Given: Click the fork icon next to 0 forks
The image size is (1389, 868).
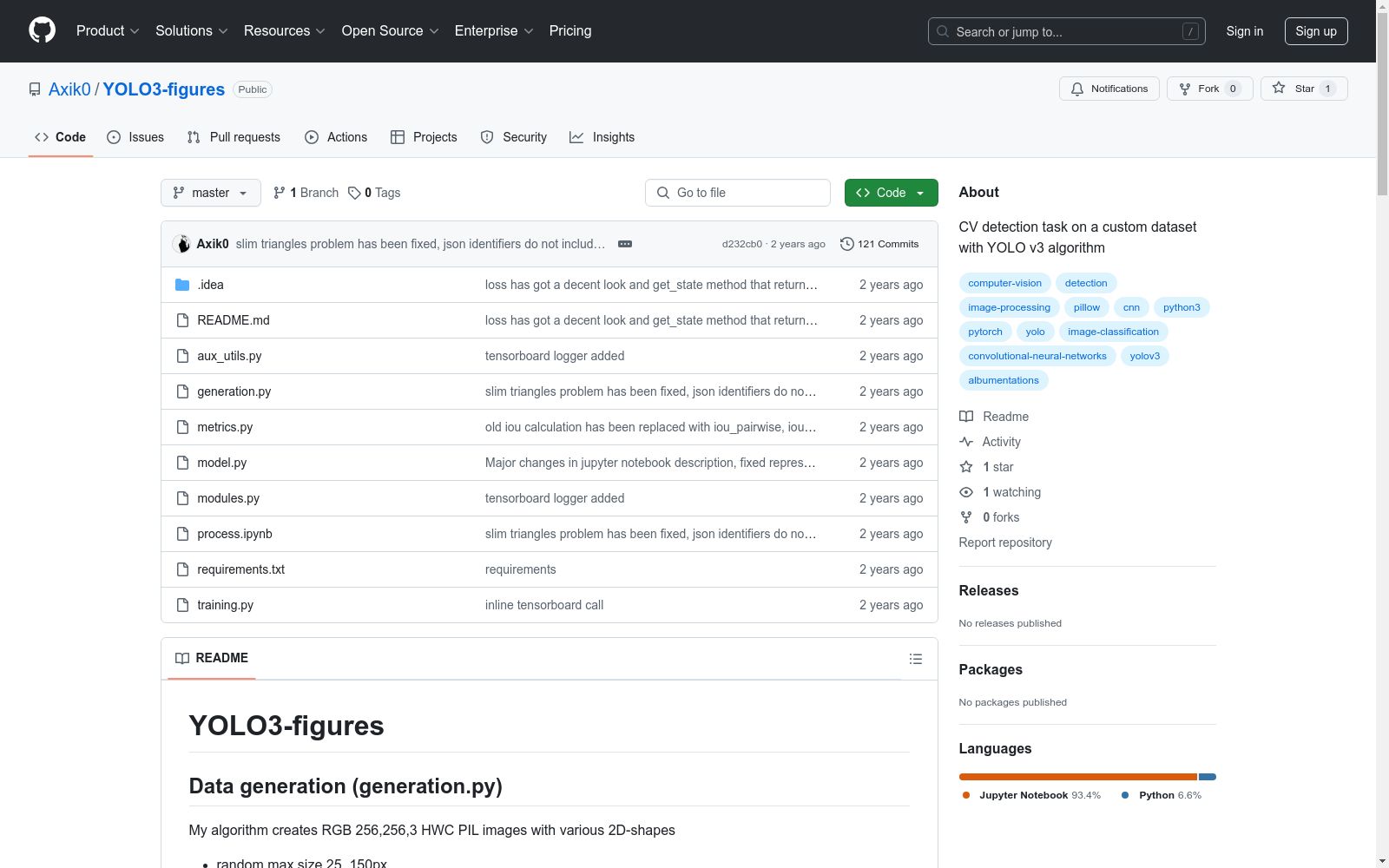Looking at the screenshot, I should click(966, 517).
